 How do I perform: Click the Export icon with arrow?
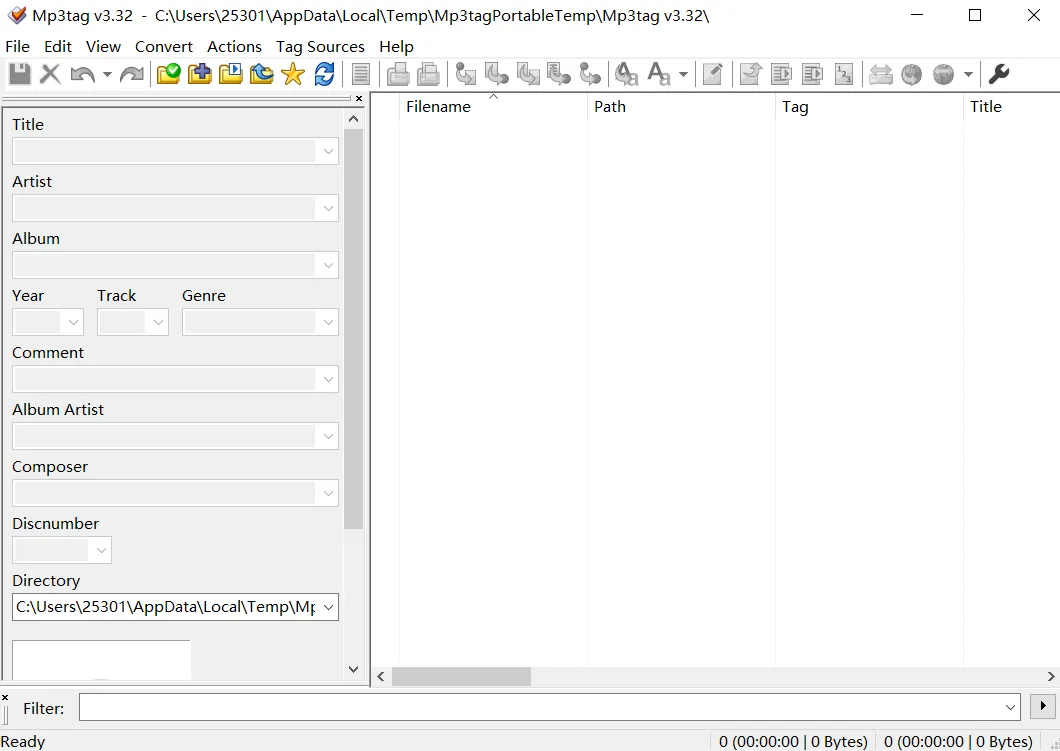750,74
